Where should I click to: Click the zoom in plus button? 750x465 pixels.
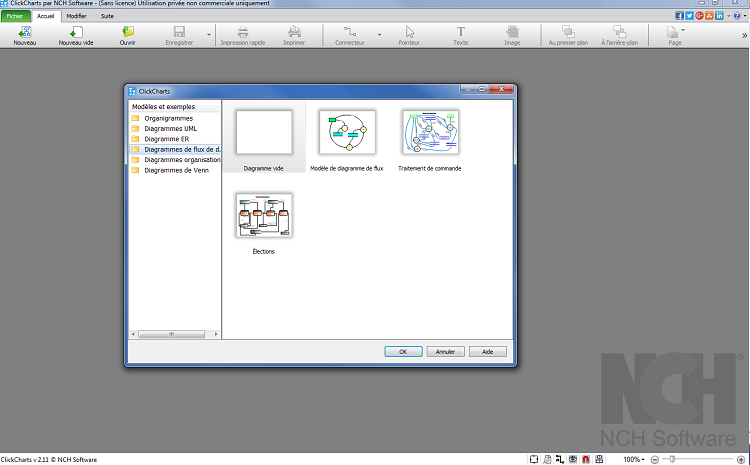741,460
